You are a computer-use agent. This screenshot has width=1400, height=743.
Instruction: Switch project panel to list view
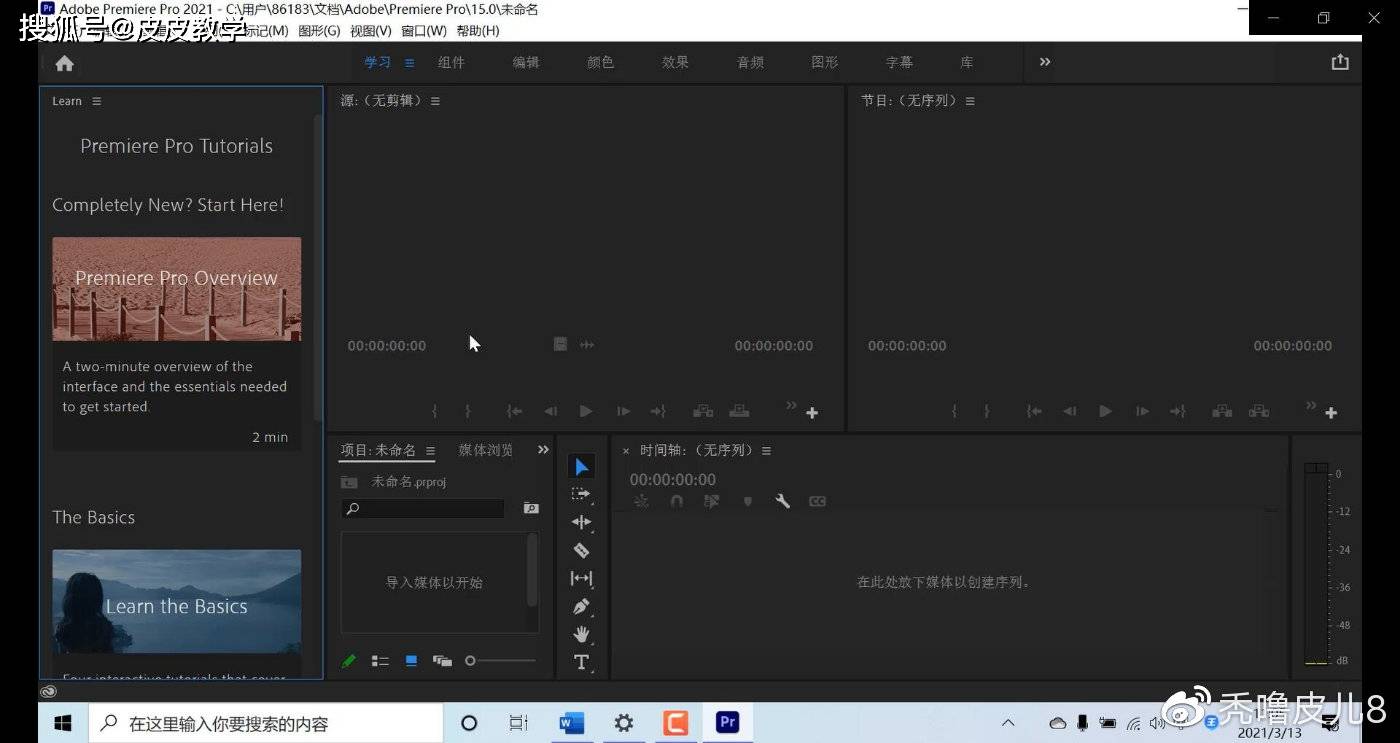[380, 661]
